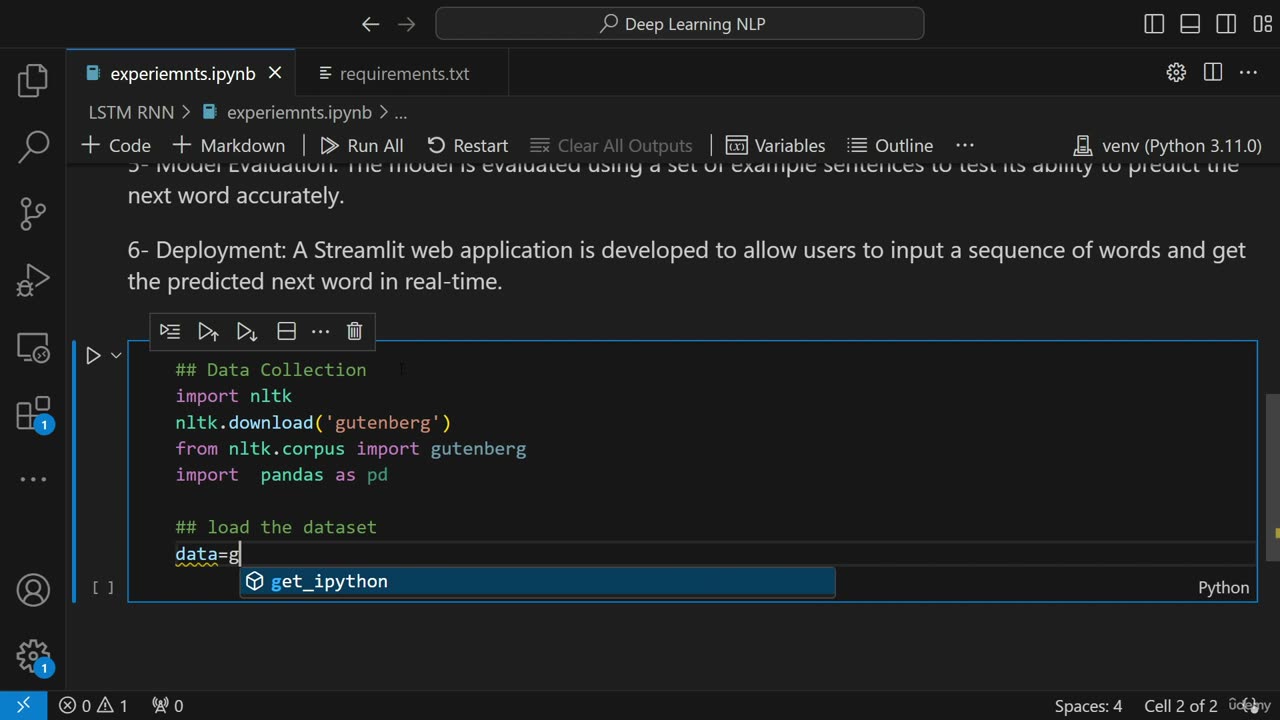Go back with the navigation arrow
Screen dimensions: 1280x720
coord(371,24)
